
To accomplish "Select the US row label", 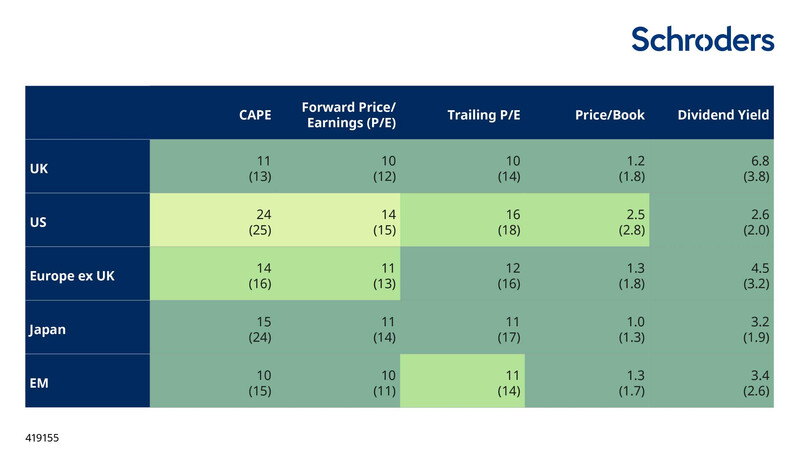I will click(x=38, y=220).
